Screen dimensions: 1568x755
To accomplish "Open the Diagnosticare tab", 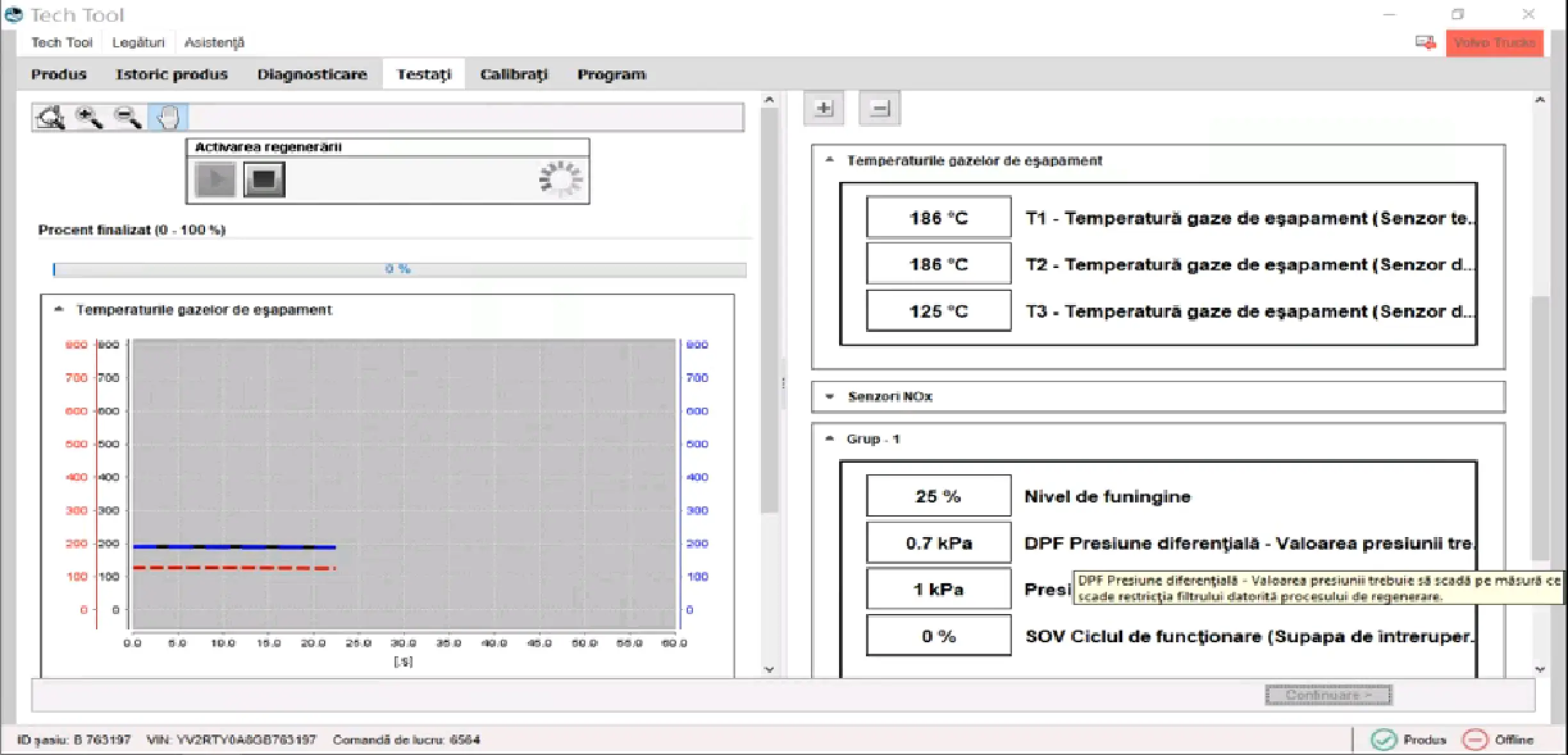I will [312, 74].
